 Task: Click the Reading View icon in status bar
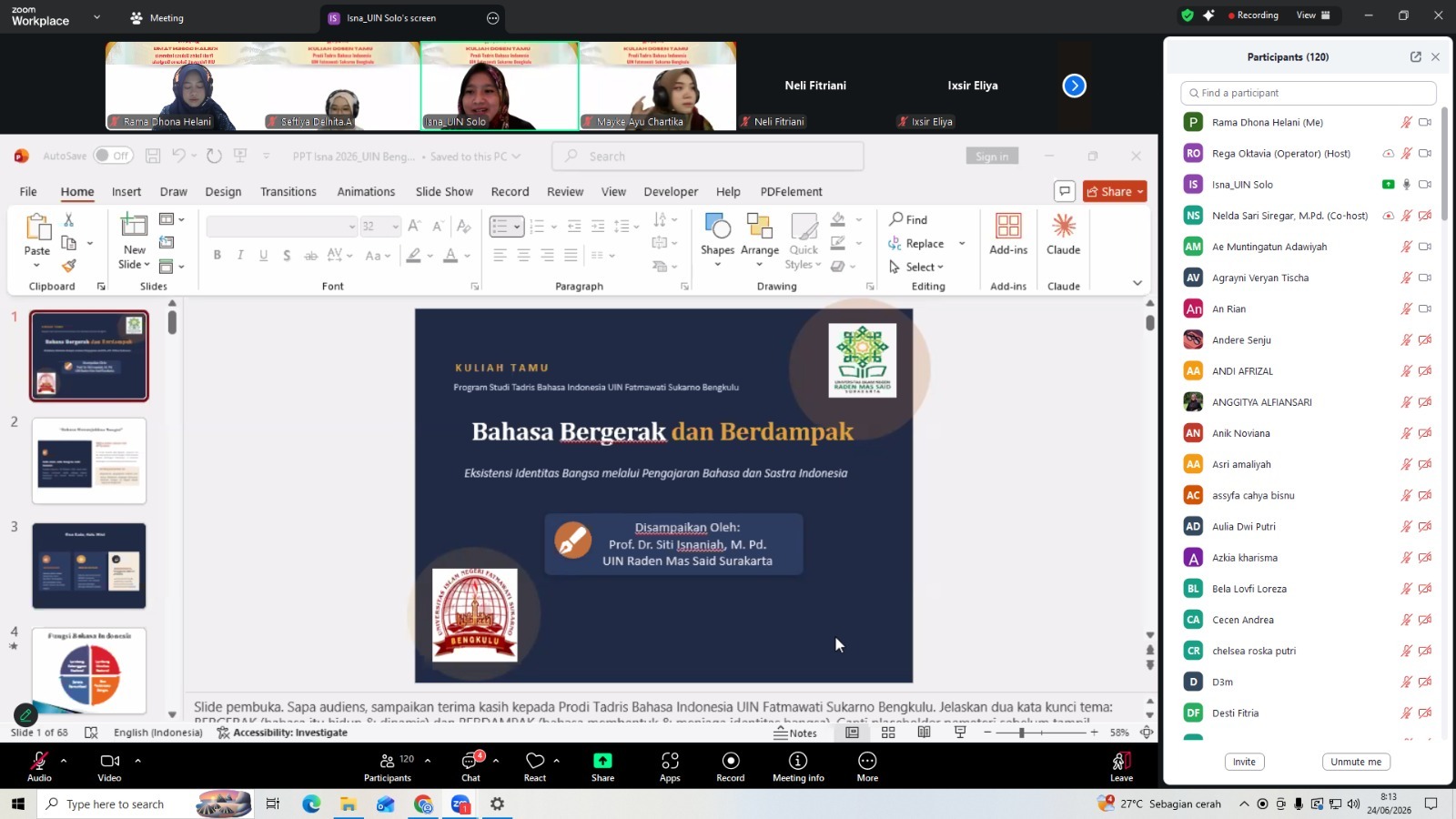tap(924, 733)
